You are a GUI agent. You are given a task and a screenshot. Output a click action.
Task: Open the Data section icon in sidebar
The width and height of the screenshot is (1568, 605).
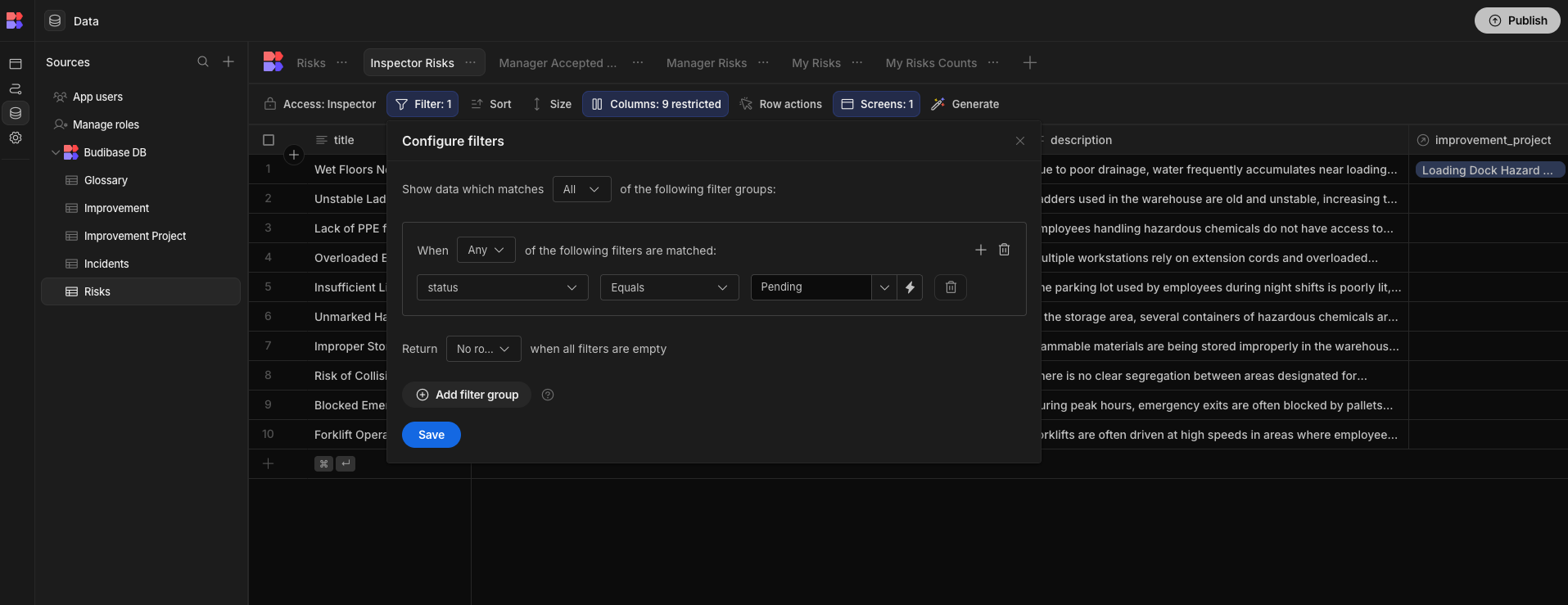click(x=16, y=113)
